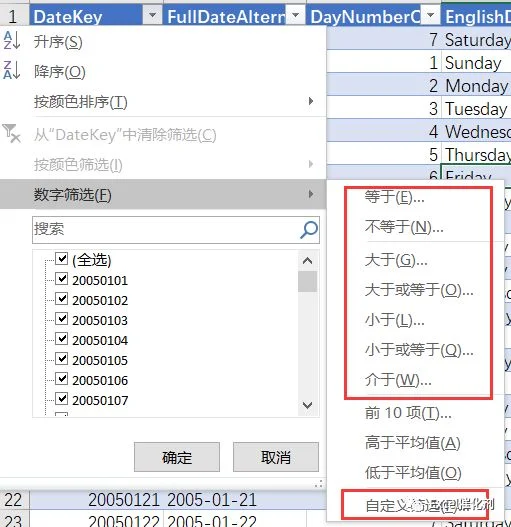Expand 按颜色排序 submenu arrow
The height and width of the screenshot is (527, 511).
pos(311,101)
